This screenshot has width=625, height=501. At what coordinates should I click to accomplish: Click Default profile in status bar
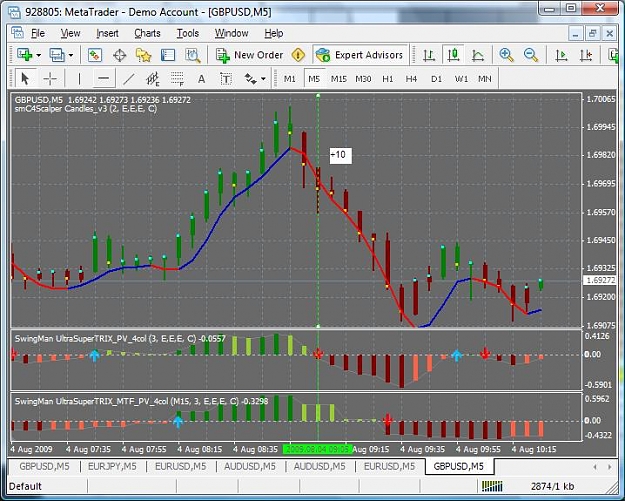pos(26,486)
